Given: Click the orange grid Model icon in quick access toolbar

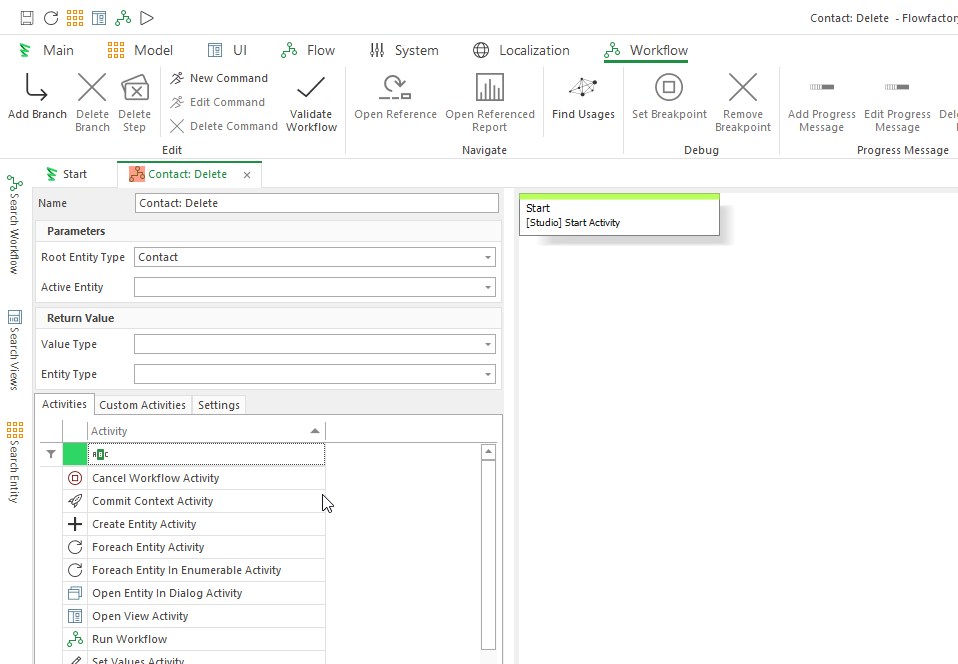Looking at the screenshot, I should pos(75,18).
